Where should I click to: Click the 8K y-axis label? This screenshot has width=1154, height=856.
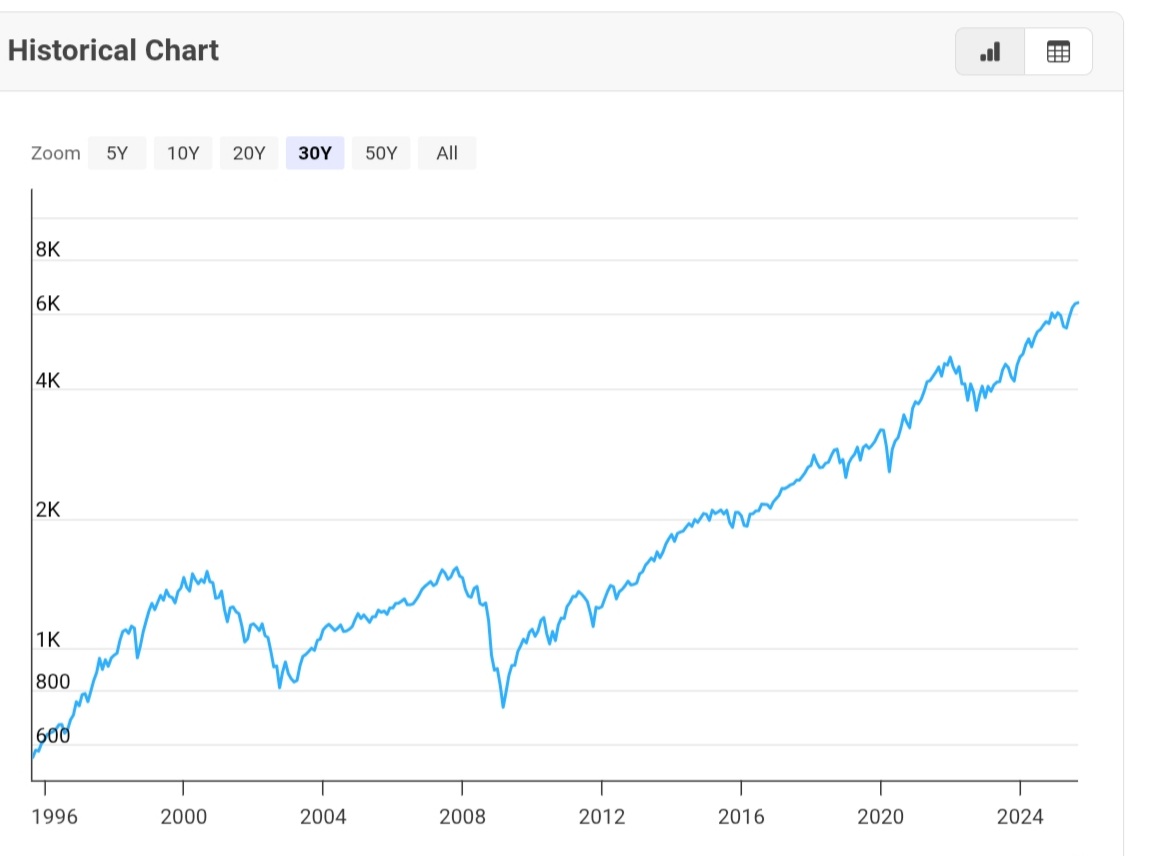pos(48,250)
